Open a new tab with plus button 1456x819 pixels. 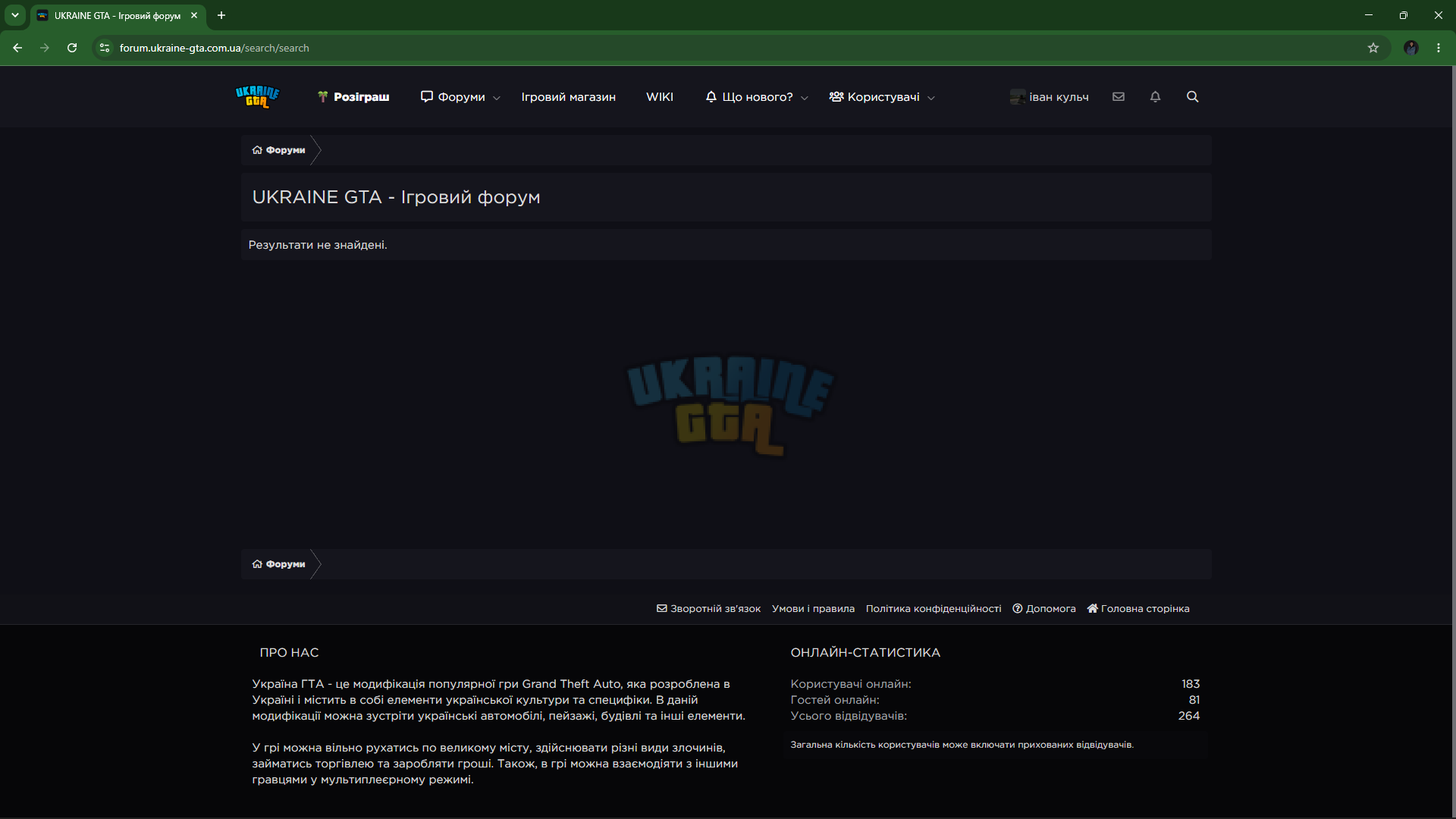(x=221, y=15)
